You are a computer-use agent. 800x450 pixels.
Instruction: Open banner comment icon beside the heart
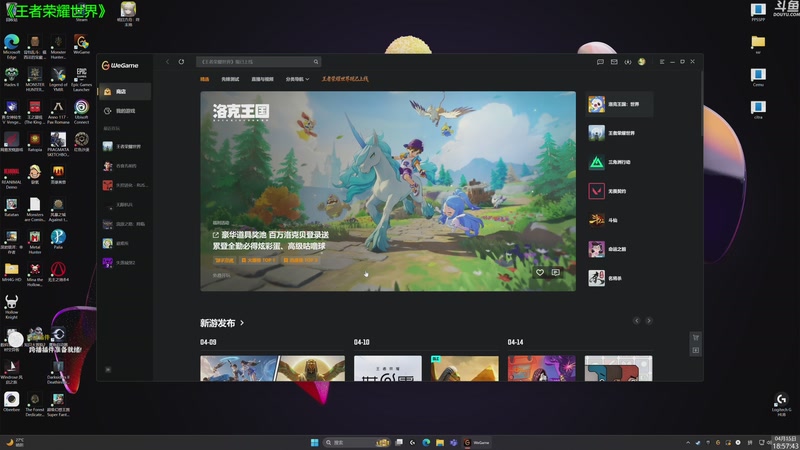(x=556, y=272)
